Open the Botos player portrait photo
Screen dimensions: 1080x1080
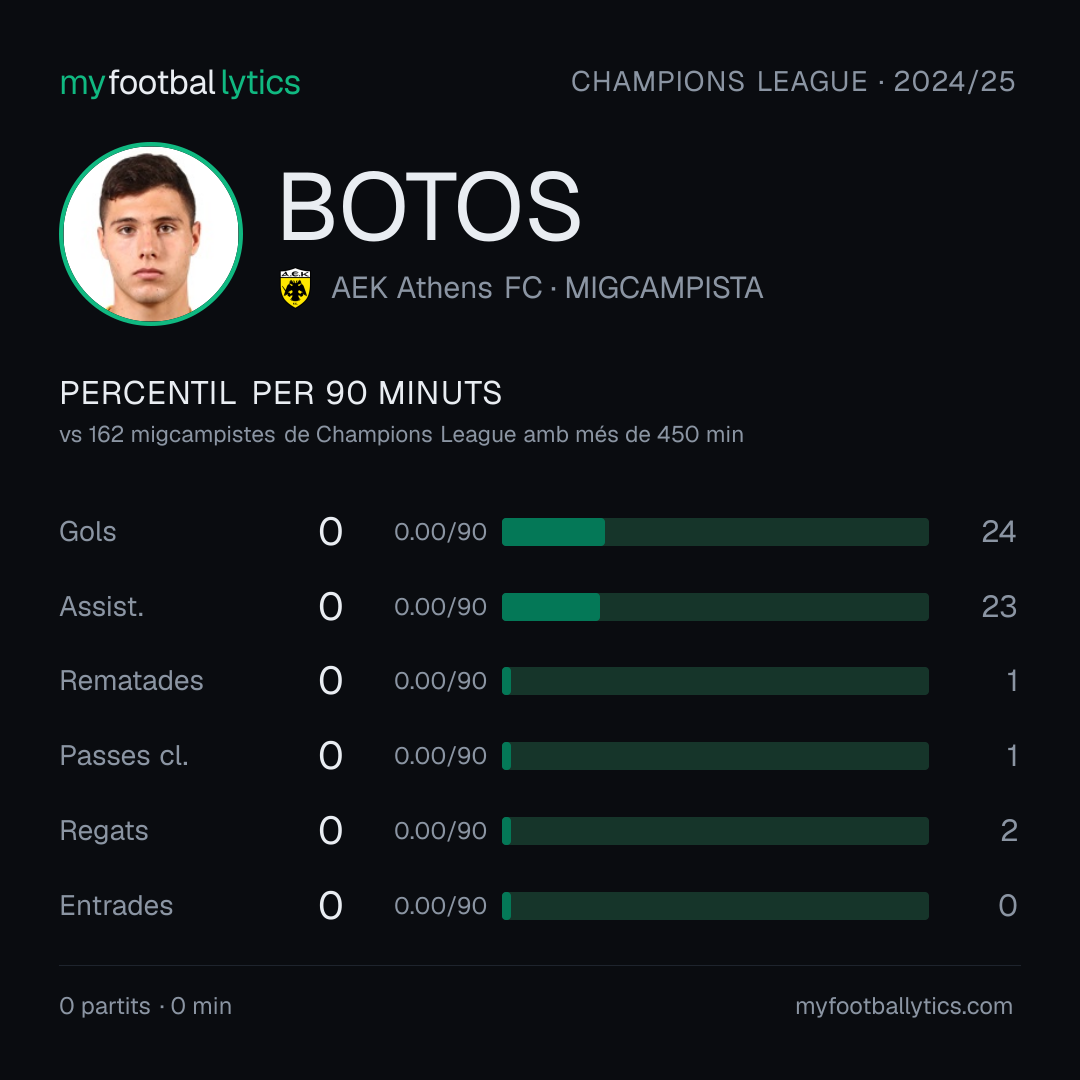151,233
